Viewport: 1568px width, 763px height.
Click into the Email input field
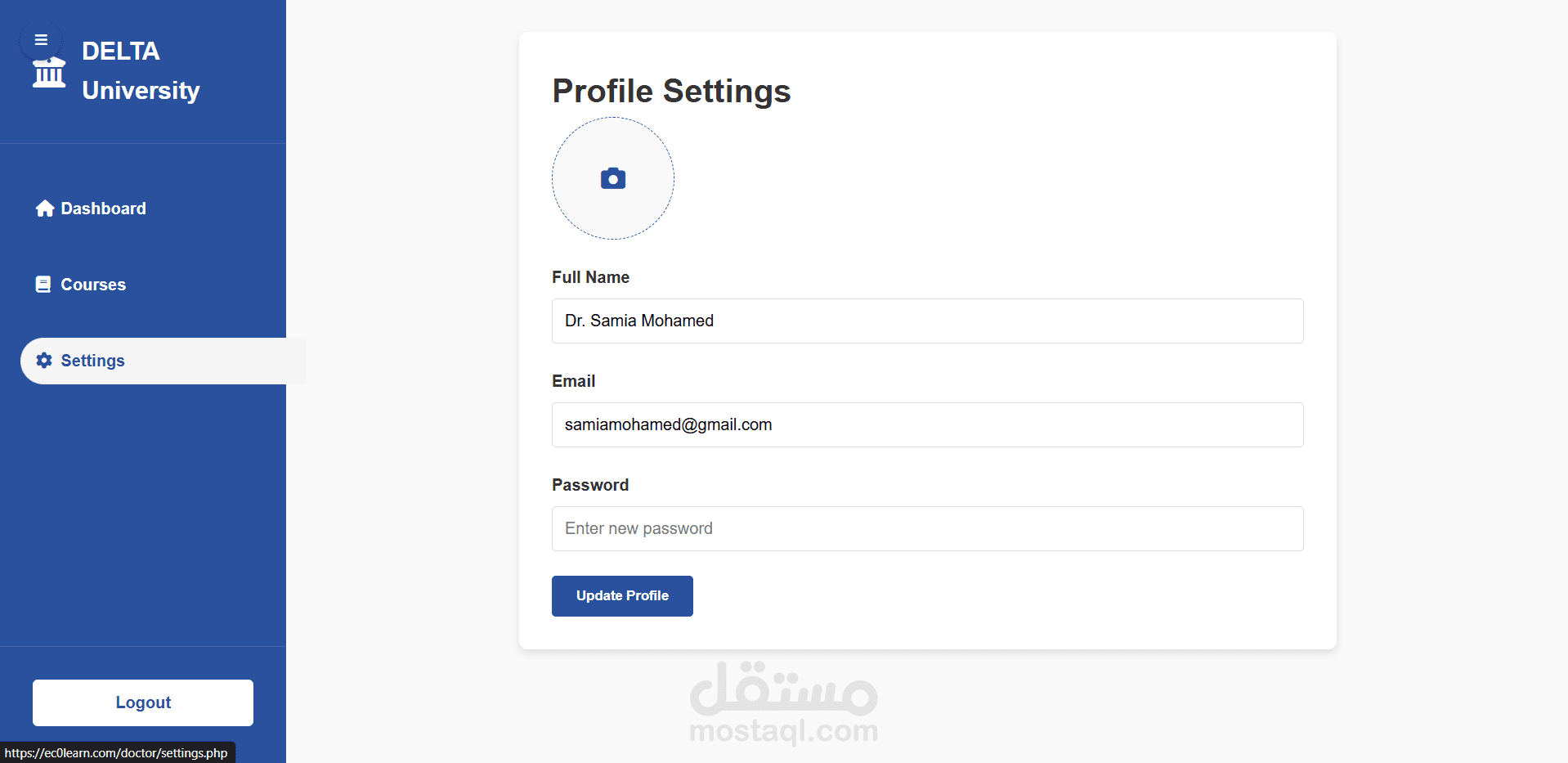click(927, 424)
